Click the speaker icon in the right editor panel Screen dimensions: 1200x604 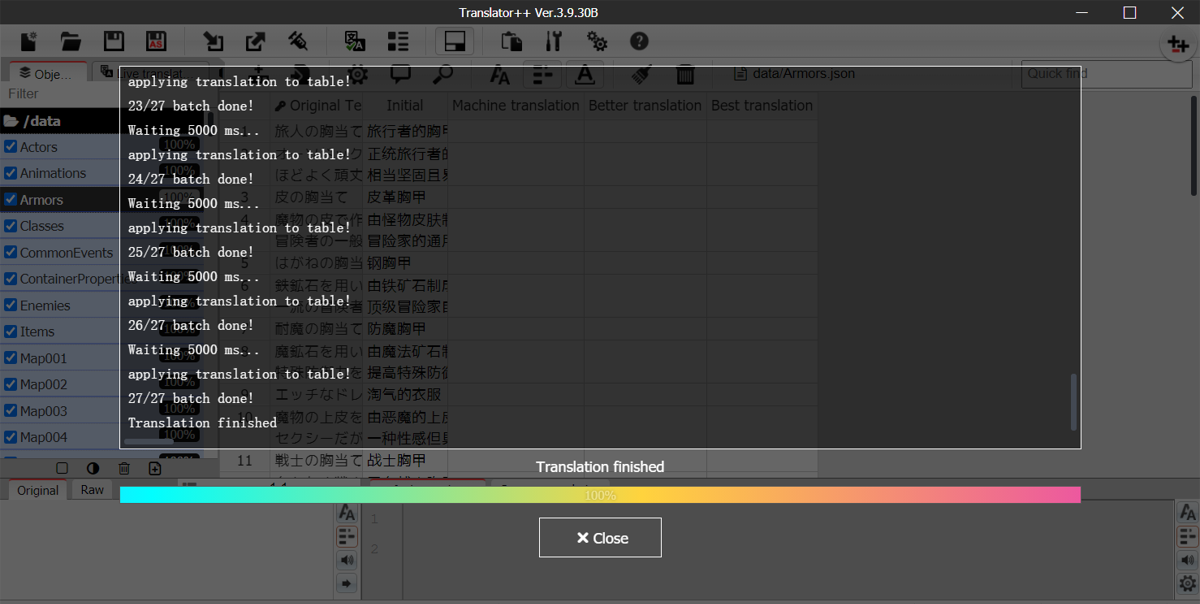(x=1186, y=560)
